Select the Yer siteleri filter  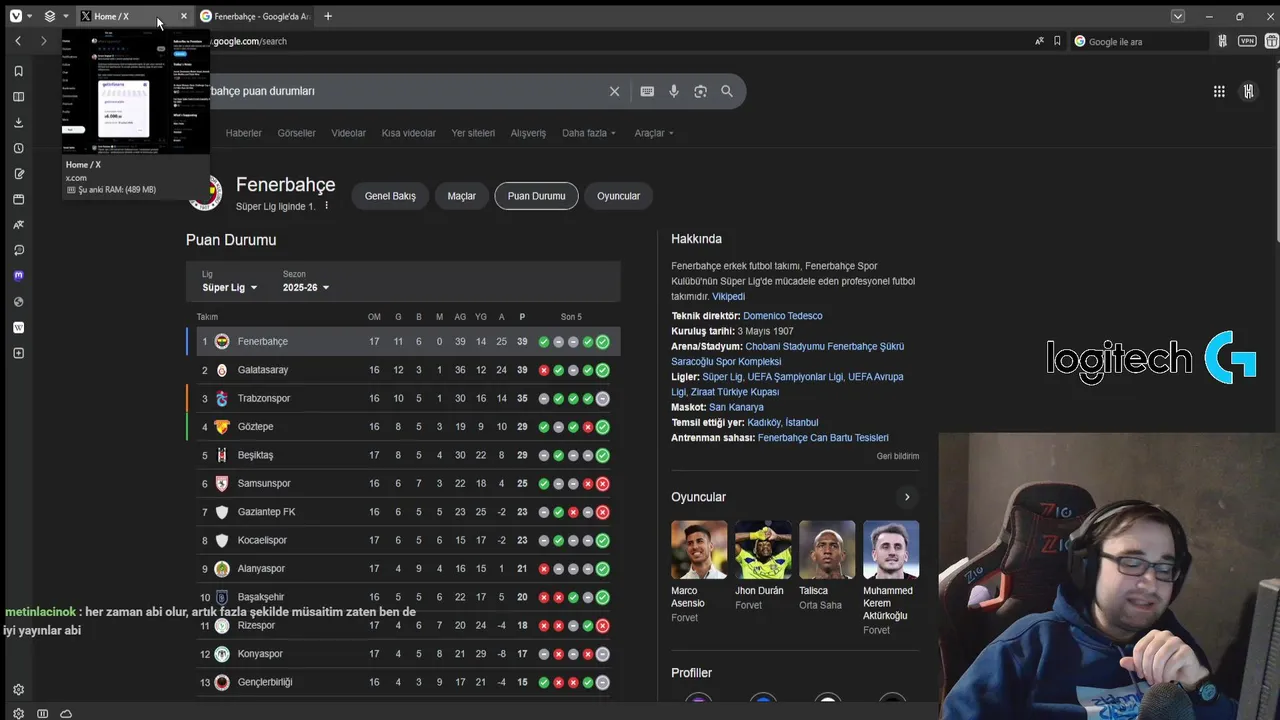click(473, 133)
